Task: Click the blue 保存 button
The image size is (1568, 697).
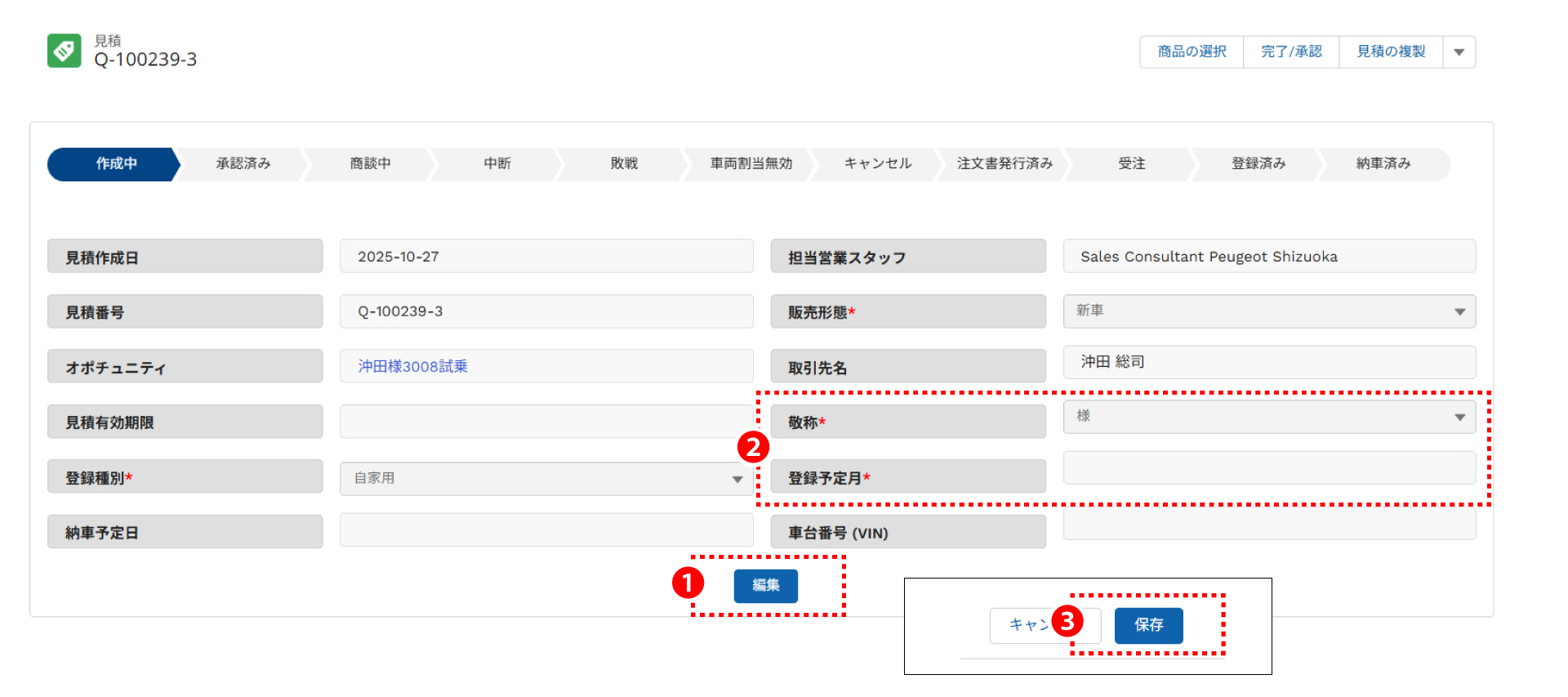Action: [x=1148, y=625]
